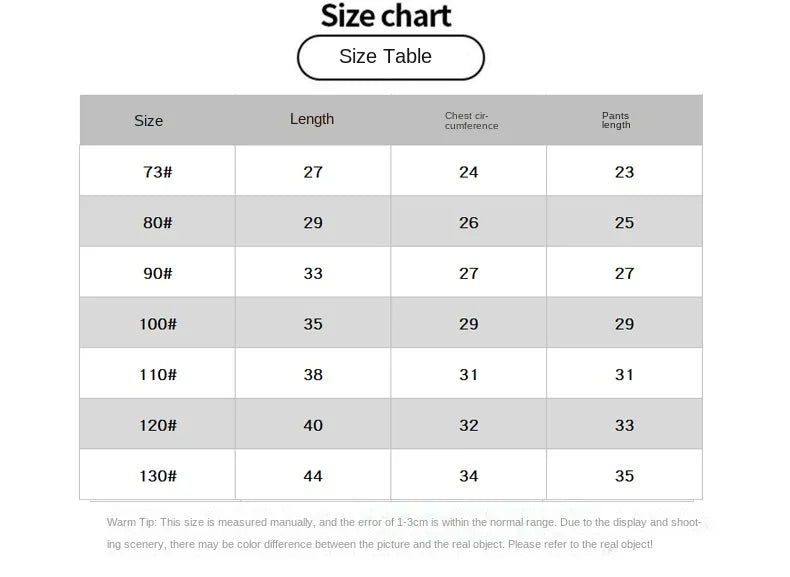Choose the 100# size row label
This screenshot has width=790, height=577.
[x=158, y=324]
